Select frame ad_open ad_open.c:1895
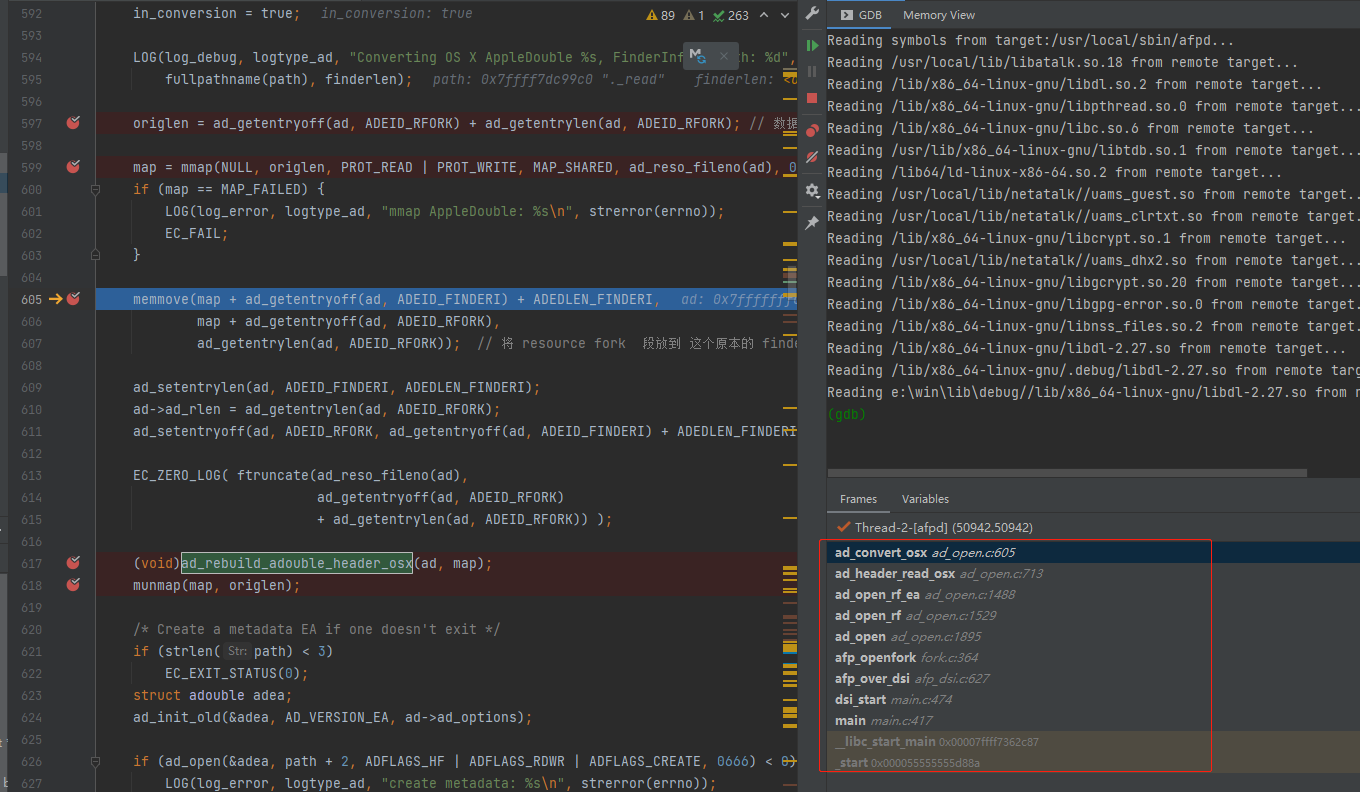Screen dimensions: 1360x792 (1093, 636)
